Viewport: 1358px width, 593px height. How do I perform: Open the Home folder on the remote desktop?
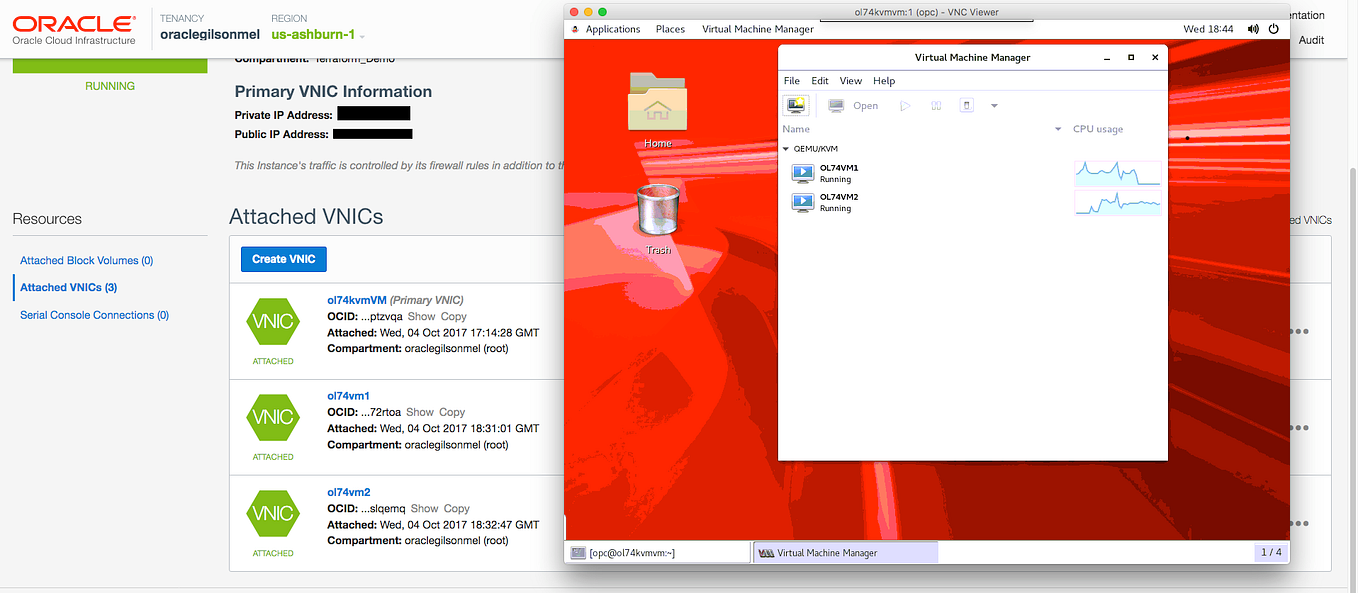click(x=656, y=105)
